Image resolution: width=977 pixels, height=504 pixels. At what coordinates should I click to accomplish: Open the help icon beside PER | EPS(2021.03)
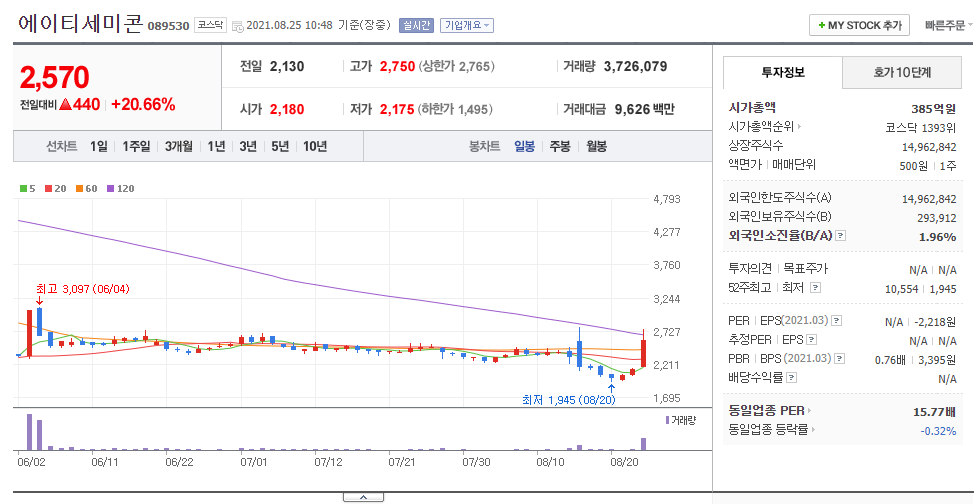point(837,321)
